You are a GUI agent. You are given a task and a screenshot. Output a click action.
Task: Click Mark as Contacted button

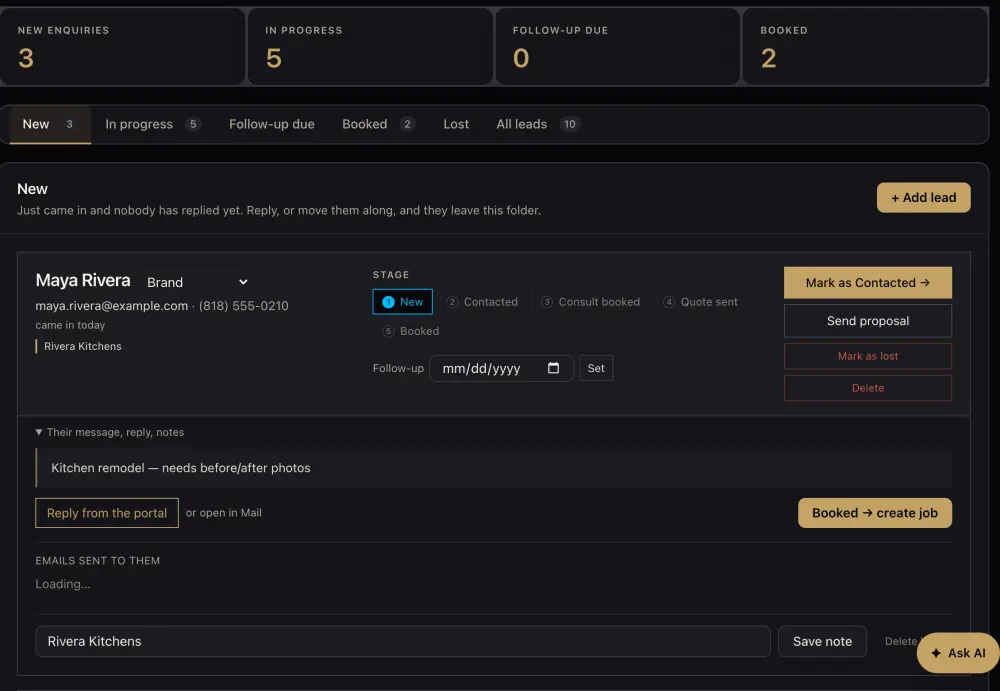point(867,283)
